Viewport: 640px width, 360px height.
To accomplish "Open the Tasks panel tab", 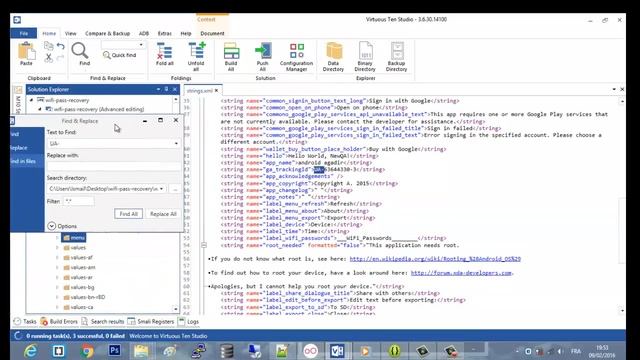I will coord(25,322).
